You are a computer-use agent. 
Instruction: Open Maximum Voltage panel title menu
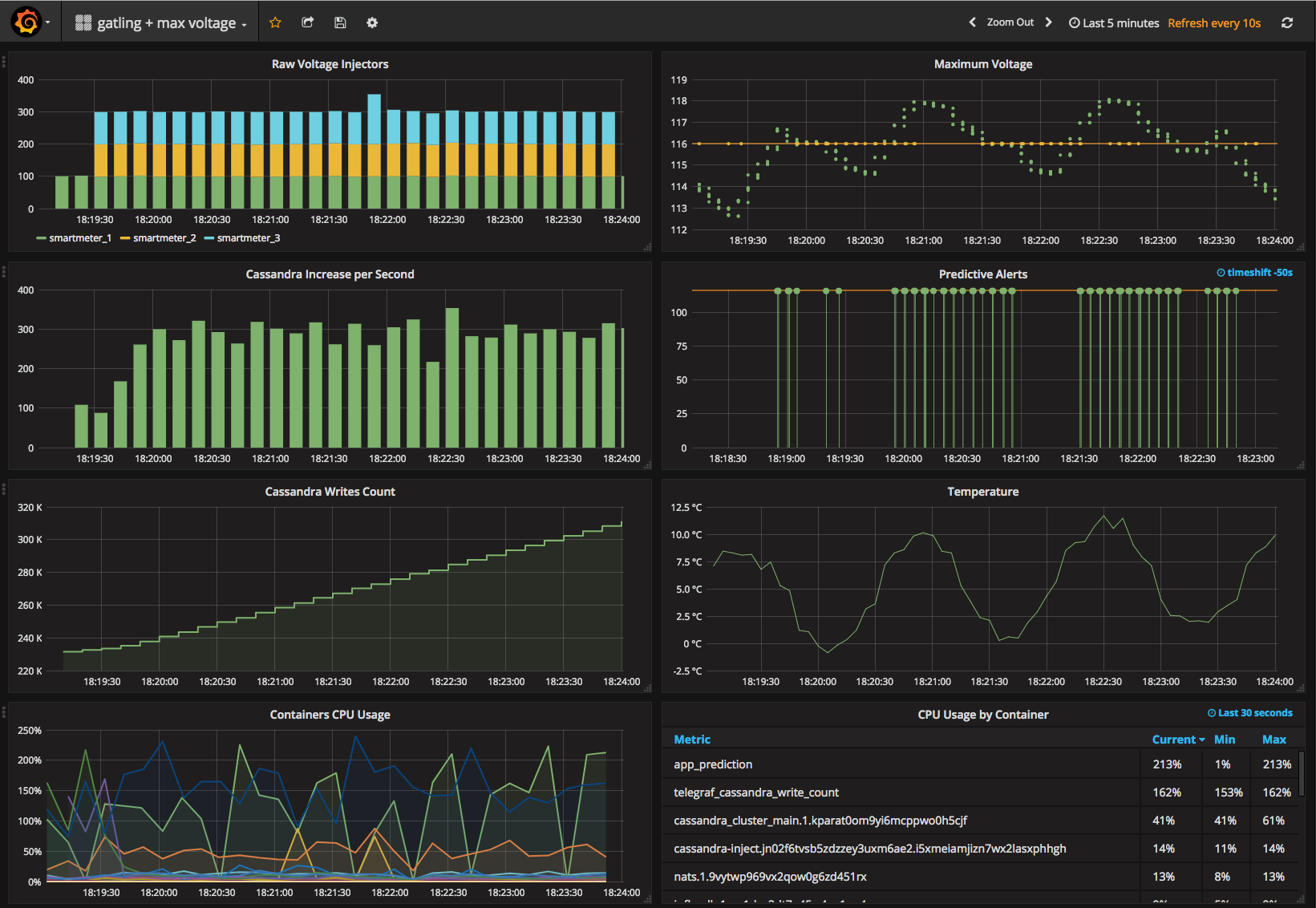click(983, 64)
